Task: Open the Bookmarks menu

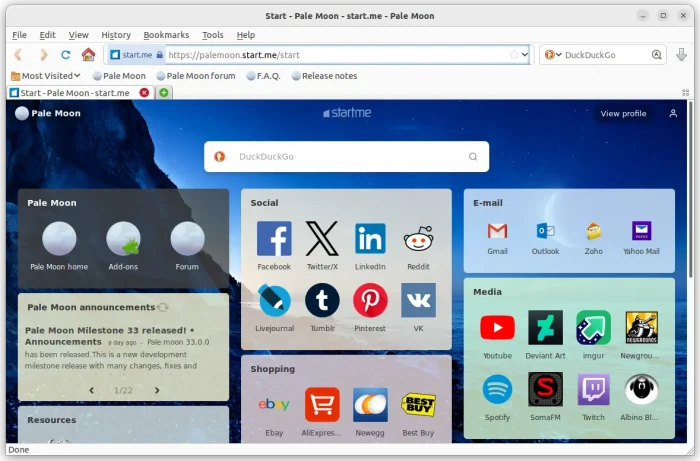Action: pos(166,35)
